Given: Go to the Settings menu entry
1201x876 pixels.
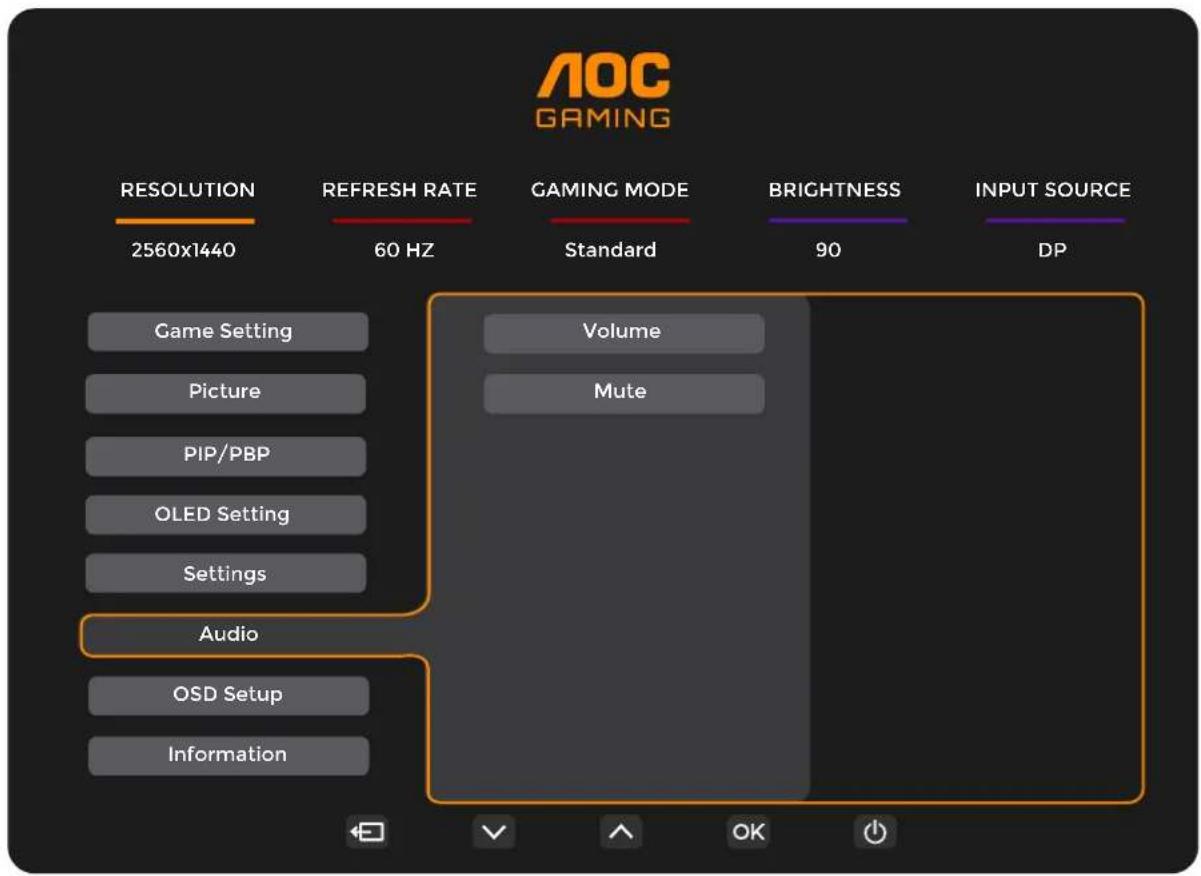Looking at the screenshot, I should pyautogui.click(x=225, y=574).
